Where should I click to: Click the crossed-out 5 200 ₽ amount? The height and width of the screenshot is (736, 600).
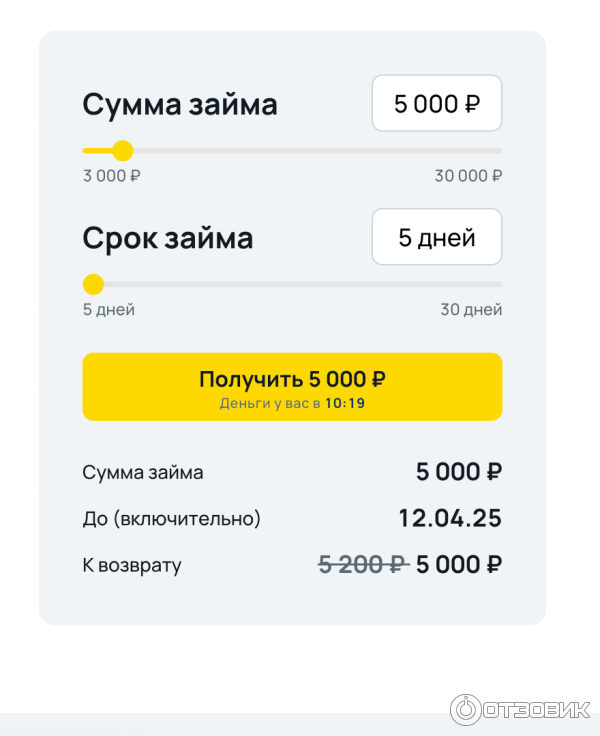point(363,565)
